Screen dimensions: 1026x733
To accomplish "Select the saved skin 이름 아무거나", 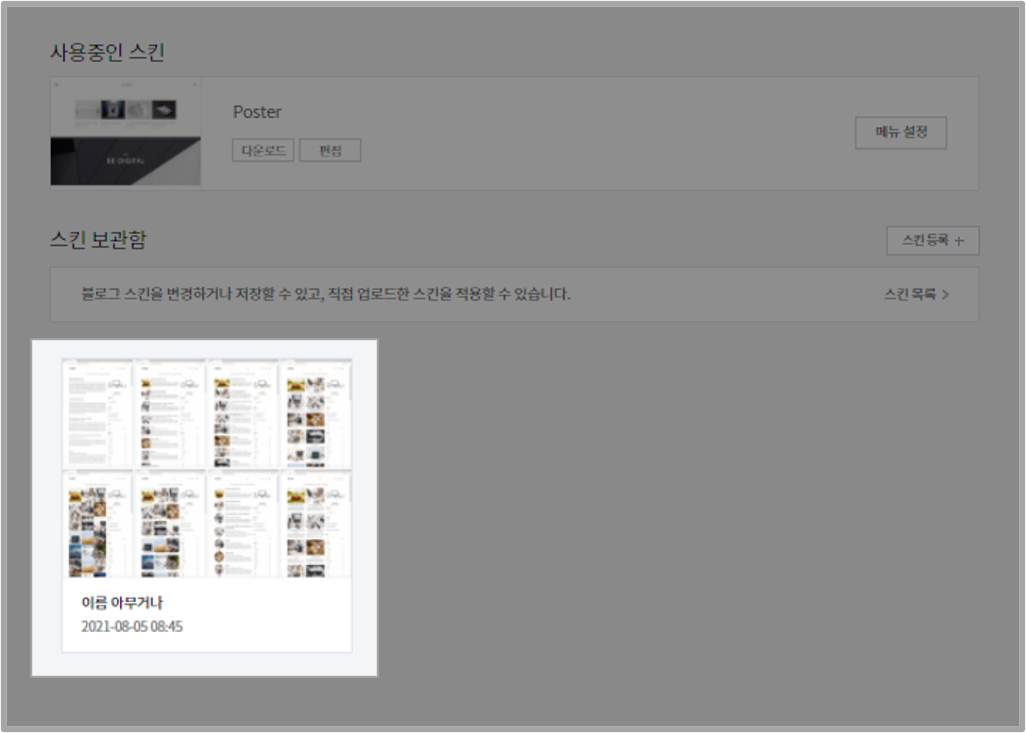I will pos(205,470).
